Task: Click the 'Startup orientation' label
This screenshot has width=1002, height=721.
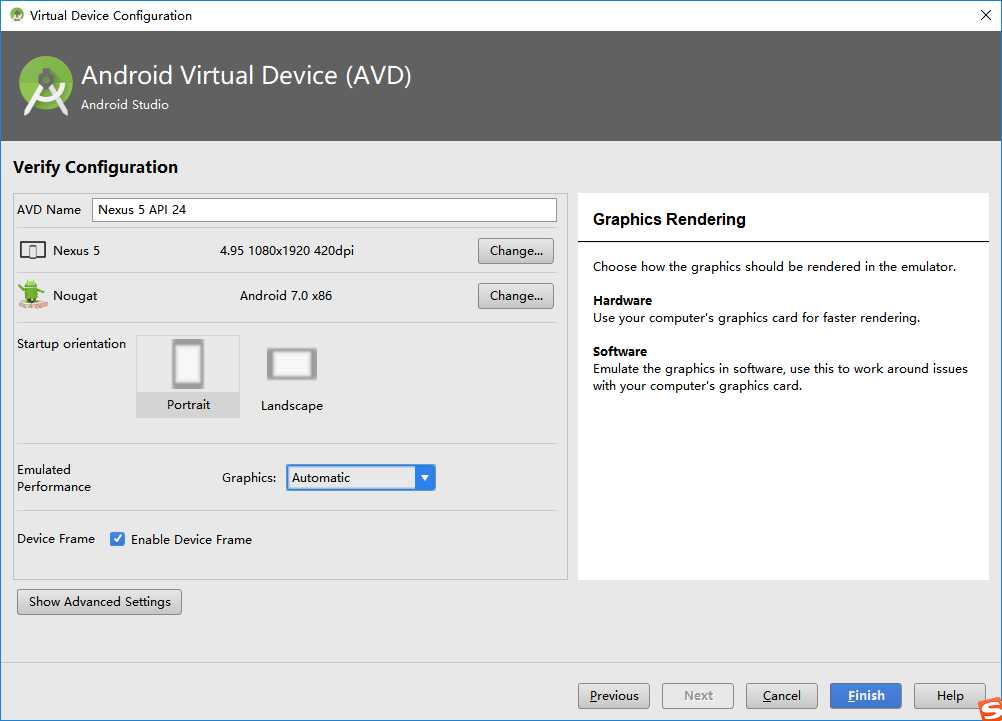Action: 72,344
